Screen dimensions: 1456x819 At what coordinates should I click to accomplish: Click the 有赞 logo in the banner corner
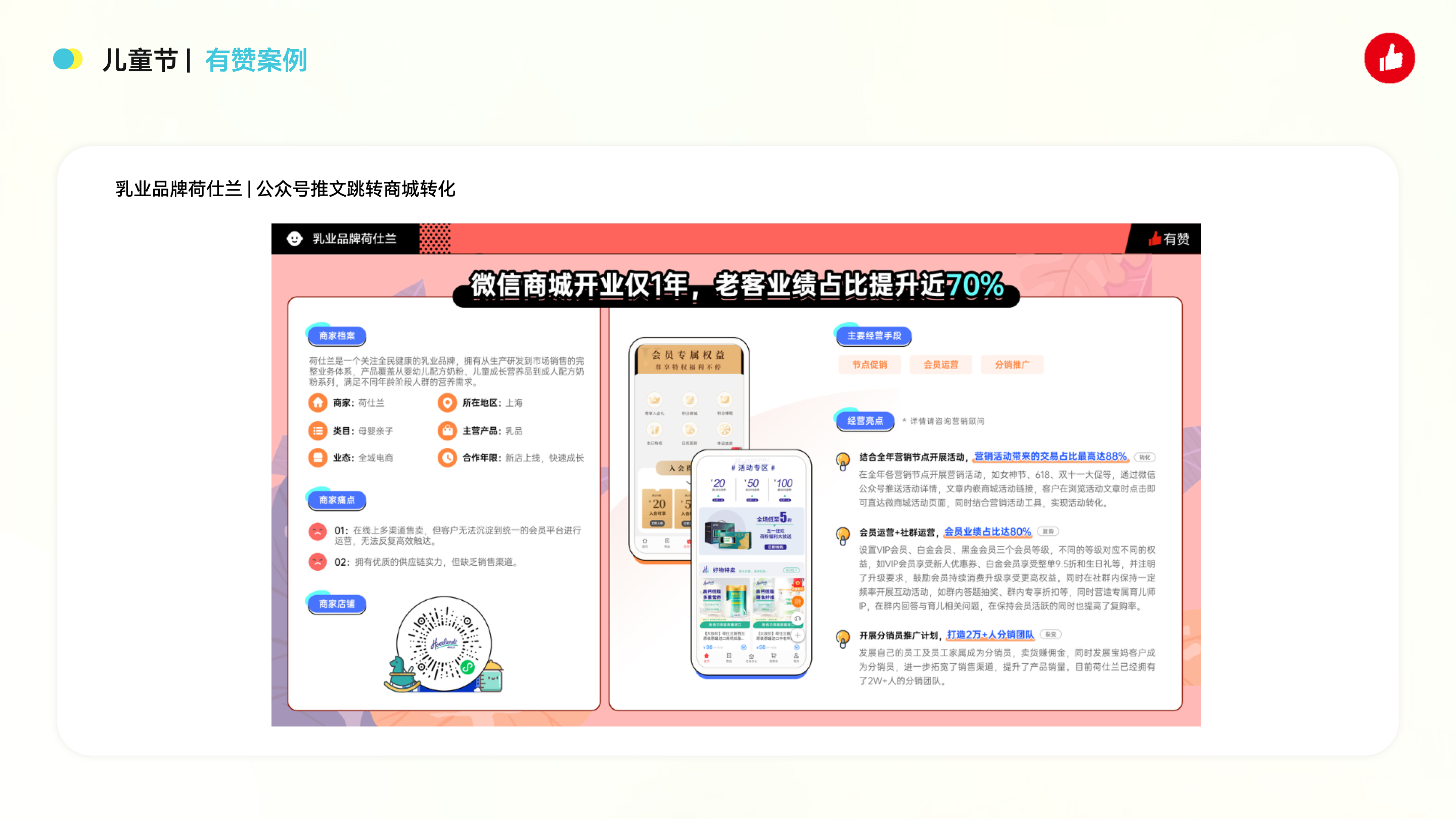(1168, 239)
